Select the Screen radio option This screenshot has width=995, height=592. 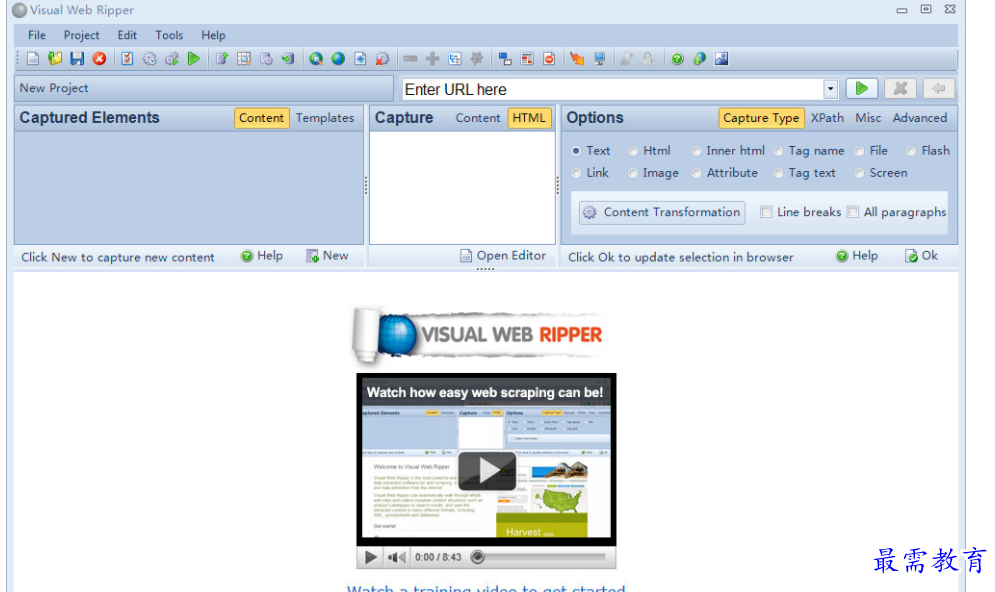click(859, 173)
